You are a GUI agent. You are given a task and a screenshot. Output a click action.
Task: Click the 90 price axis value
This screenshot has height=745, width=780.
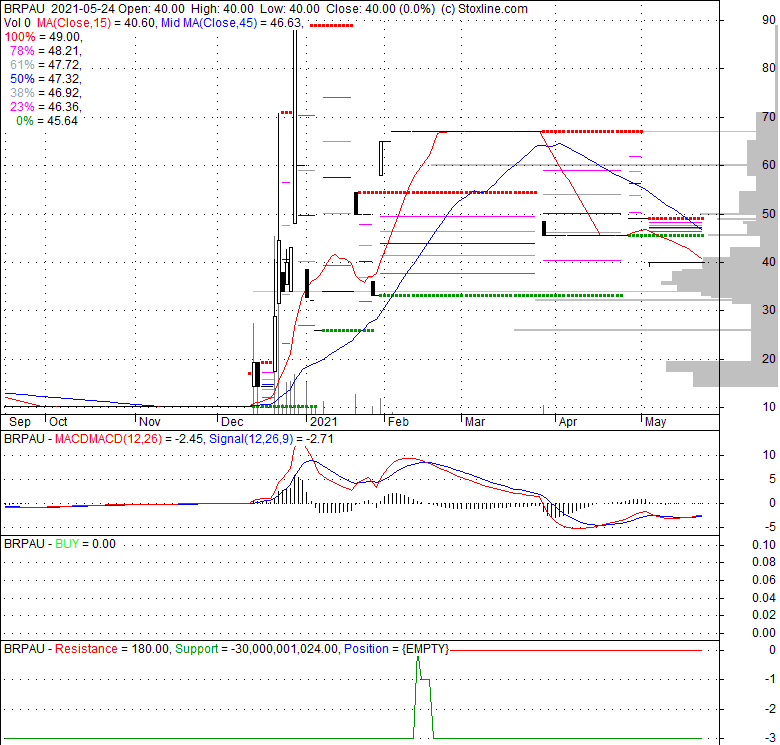point(769,20)
